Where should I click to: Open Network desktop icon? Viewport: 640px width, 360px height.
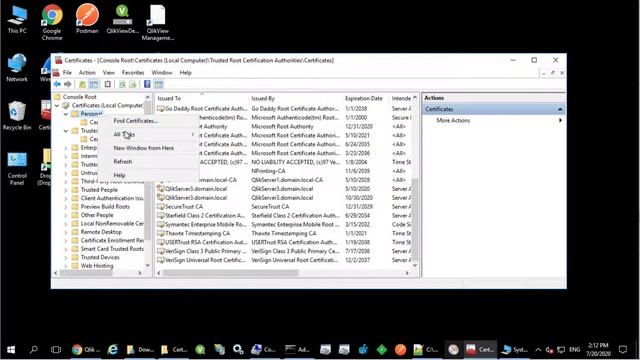(17, 68)
